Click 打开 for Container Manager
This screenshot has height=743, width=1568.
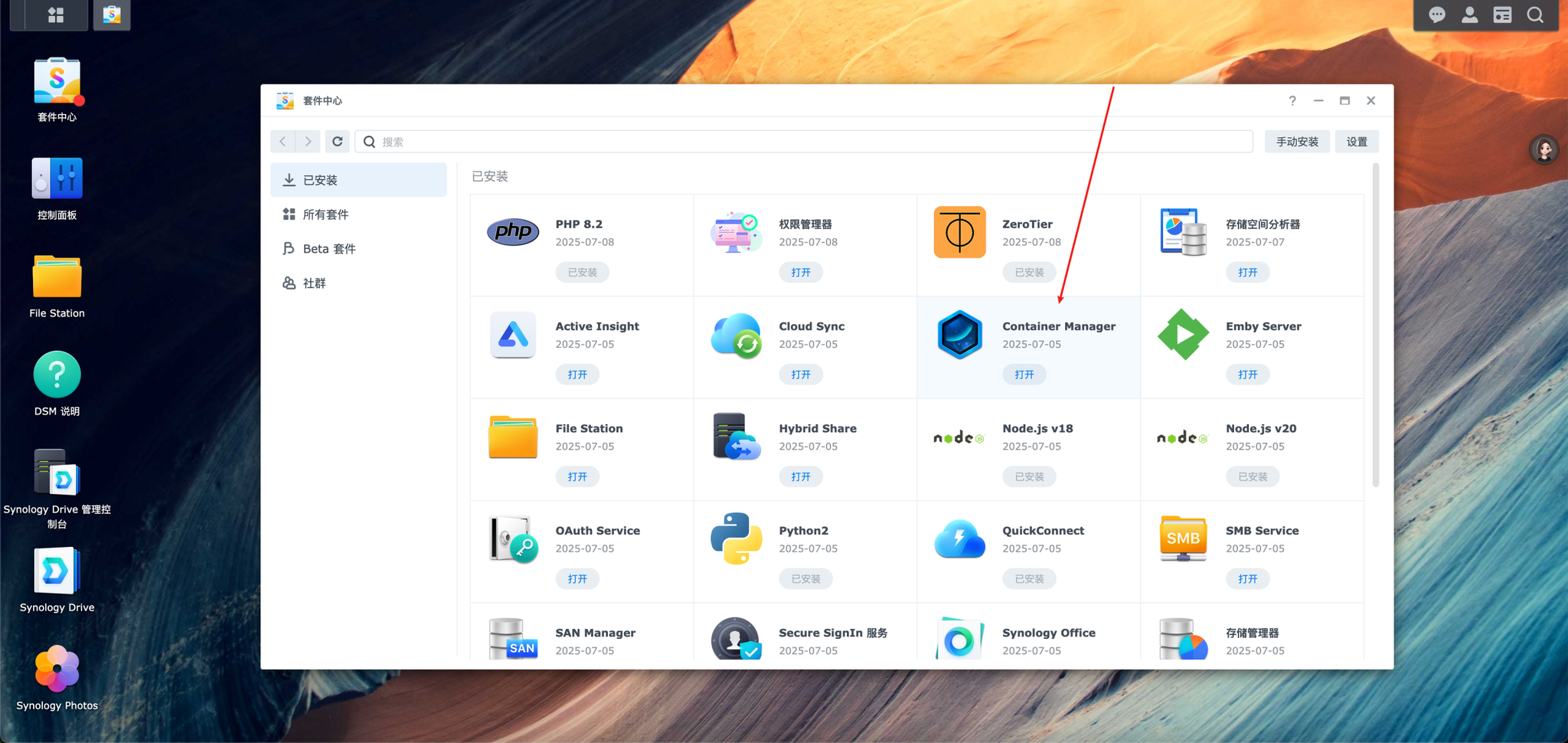pyautogui.click(x=1024, y=375)
